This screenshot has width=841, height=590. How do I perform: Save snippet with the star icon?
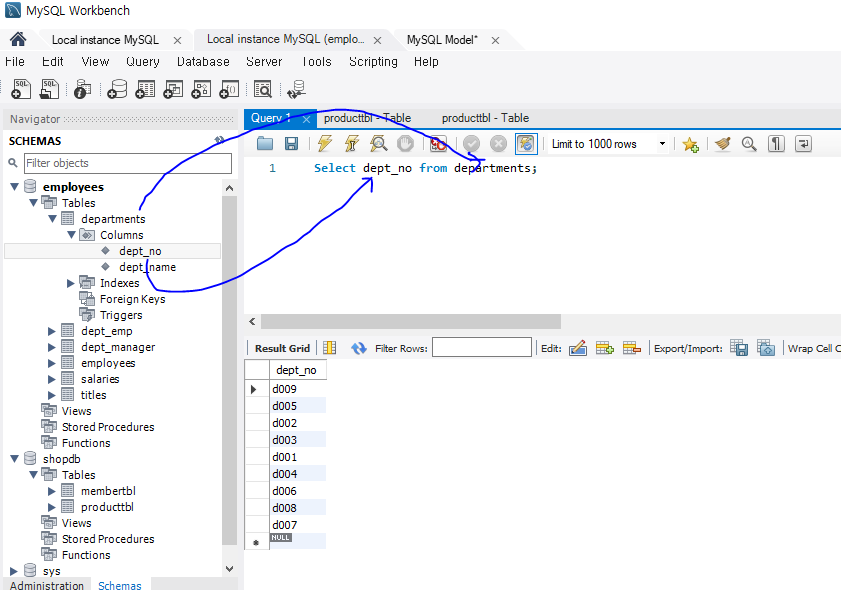[690, 144]
